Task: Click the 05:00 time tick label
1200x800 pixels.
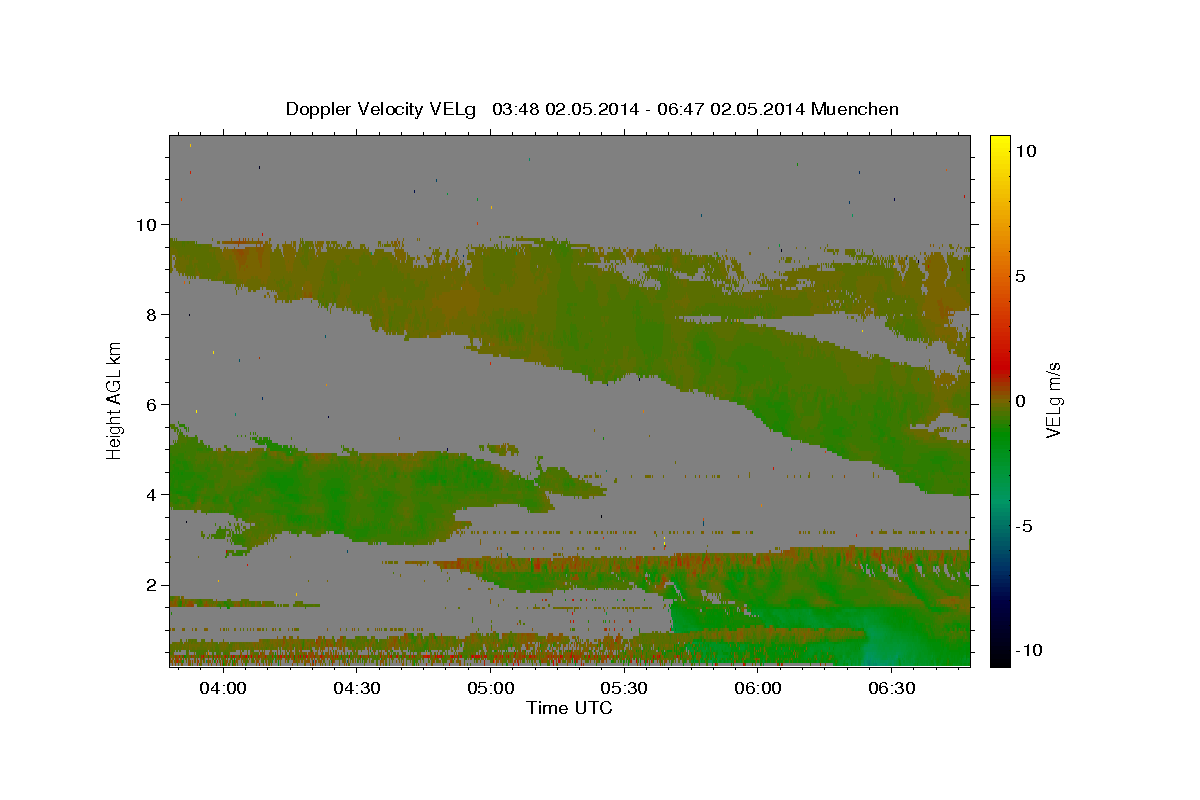Action: [x=491, y=688]
